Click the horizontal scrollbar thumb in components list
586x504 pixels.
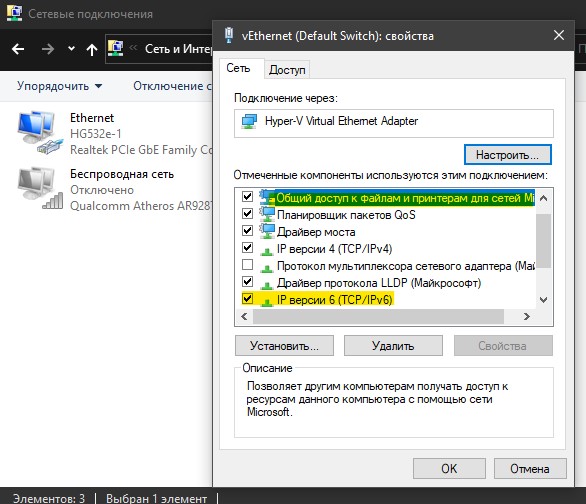click(378, 317)
